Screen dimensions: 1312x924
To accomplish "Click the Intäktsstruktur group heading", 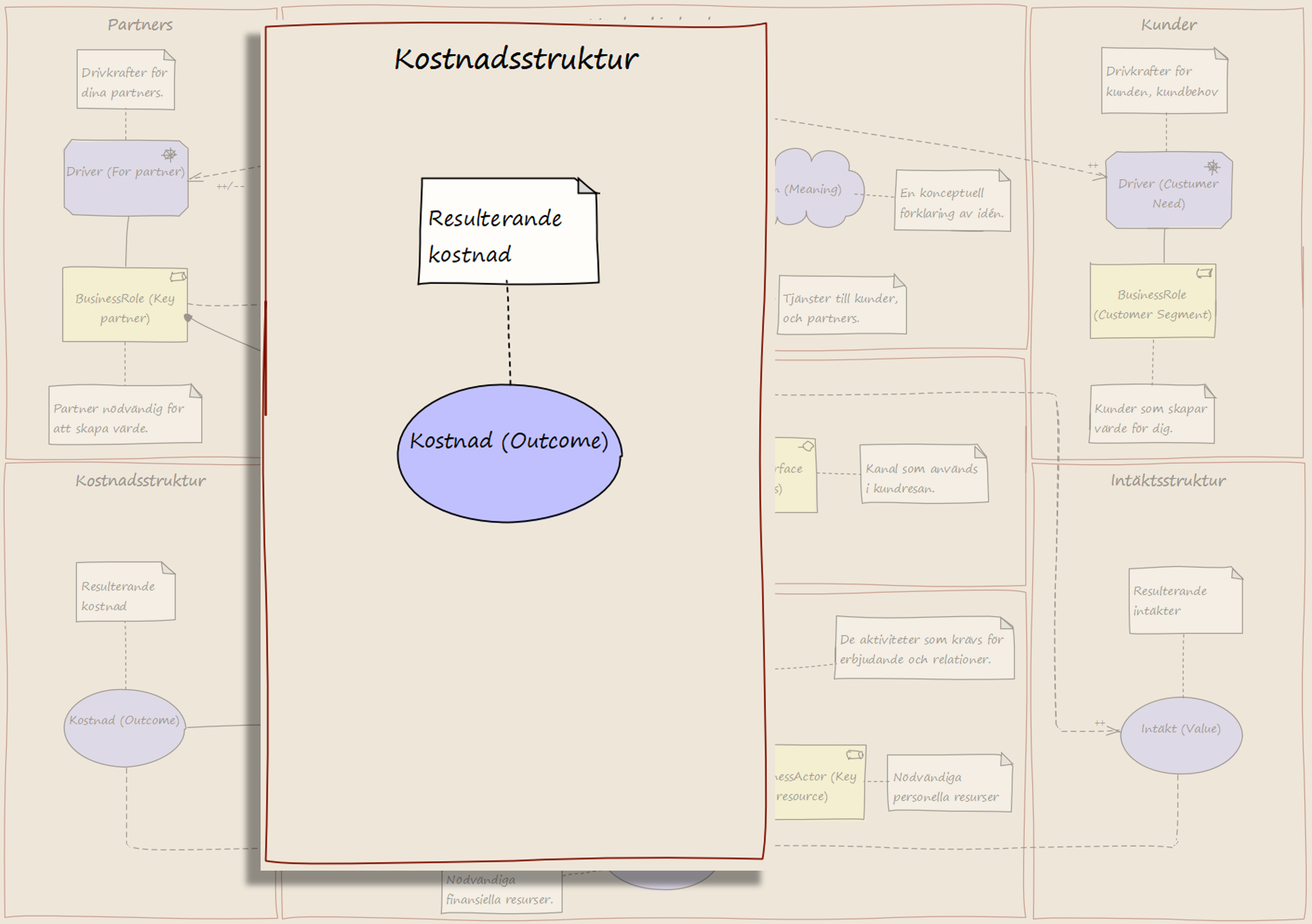I will tap(1168, 480).
